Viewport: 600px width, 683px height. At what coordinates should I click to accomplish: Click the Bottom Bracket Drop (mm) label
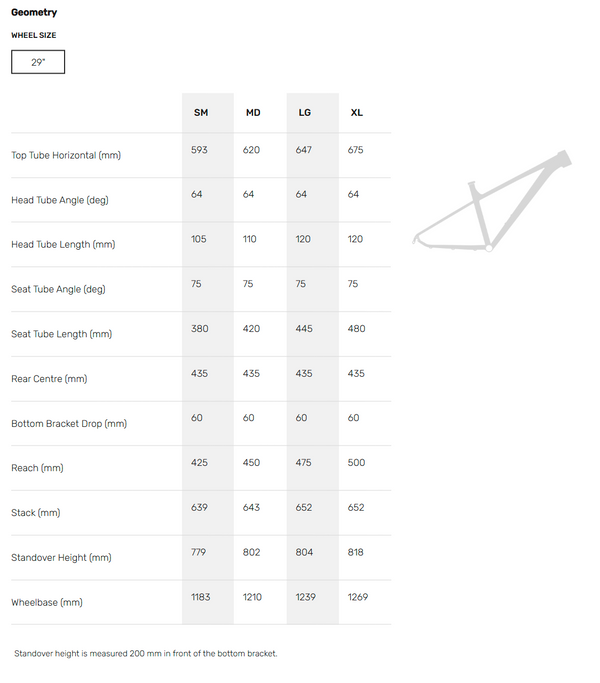69,424
